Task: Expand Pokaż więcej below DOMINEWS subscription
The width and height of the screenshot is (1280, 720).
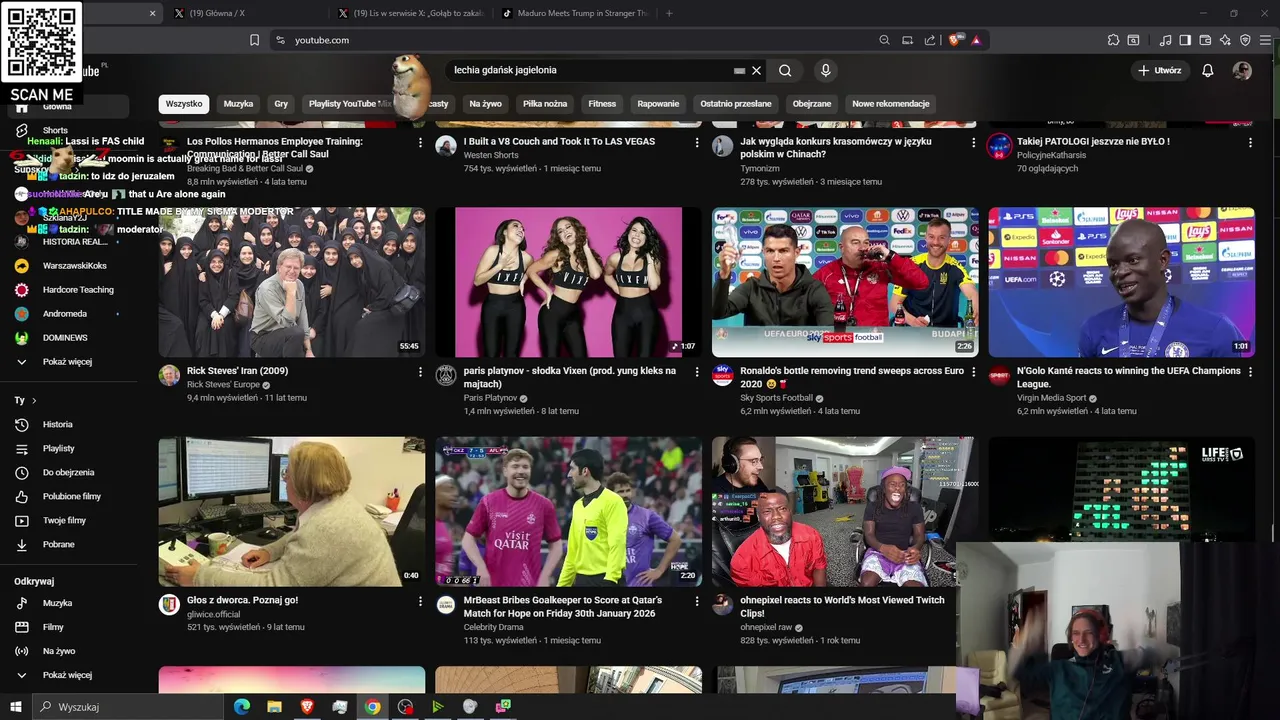Action: [65, 362]
